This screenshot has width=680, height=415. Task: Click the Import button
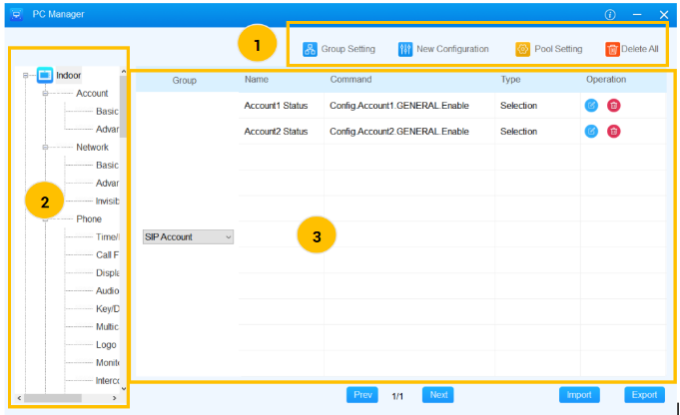click(578, 395)
